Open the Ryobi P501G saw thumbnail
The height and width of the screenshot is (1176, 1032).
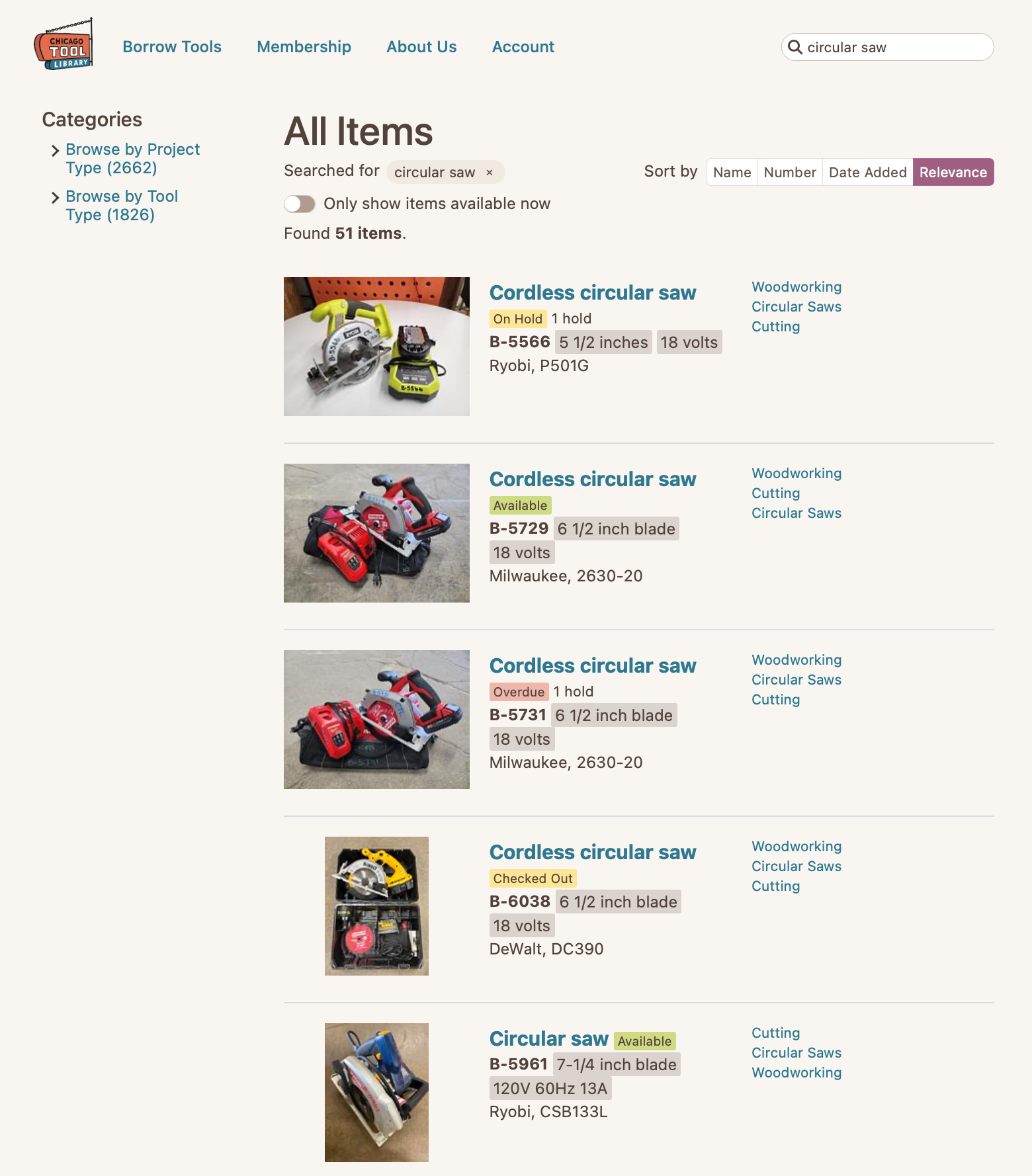click(376, 347)
